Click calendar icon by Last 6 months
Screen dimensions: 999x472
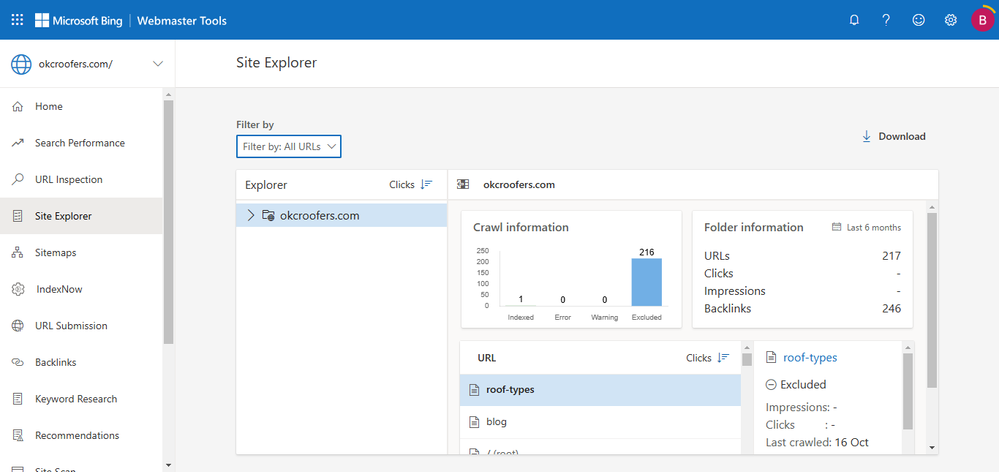(837, 227)
